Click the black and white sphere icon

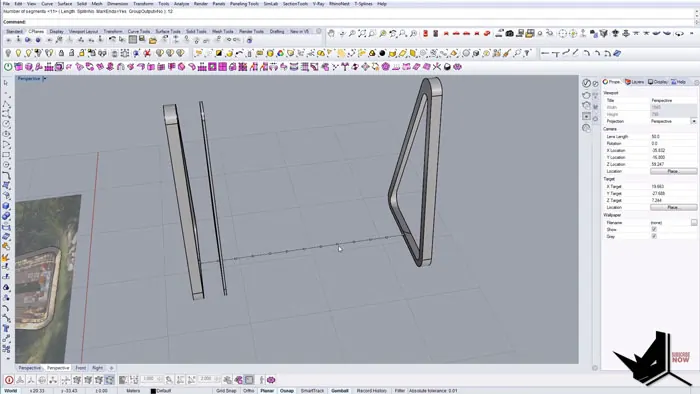pos(447,67)
